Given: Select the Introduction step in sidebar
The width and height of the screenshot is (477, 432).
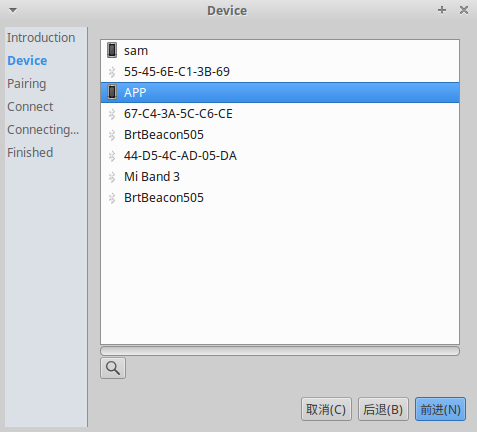Looking at the screenshot, I should [x=41, y=37].
